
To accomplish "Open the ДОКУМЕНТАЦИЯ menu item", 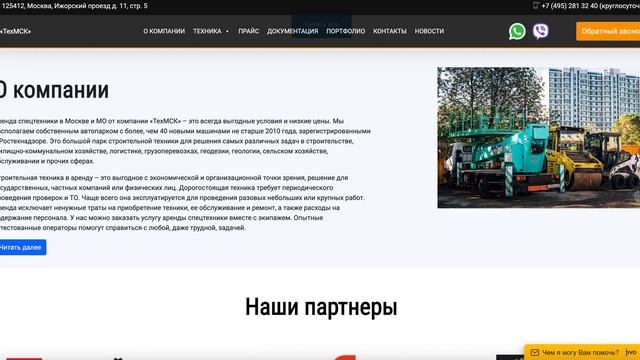I will coord(293,31).
